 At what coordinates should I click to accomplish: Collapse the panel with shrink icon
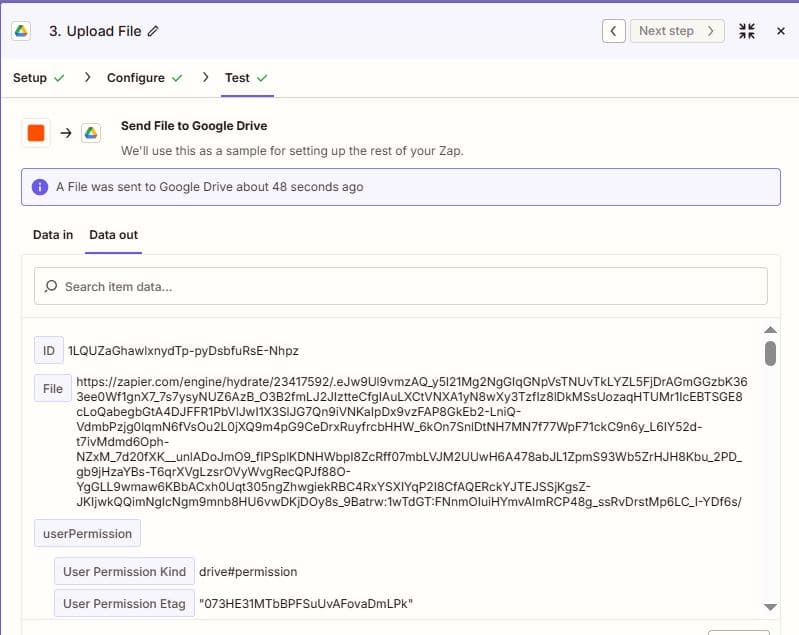(747, 31)
